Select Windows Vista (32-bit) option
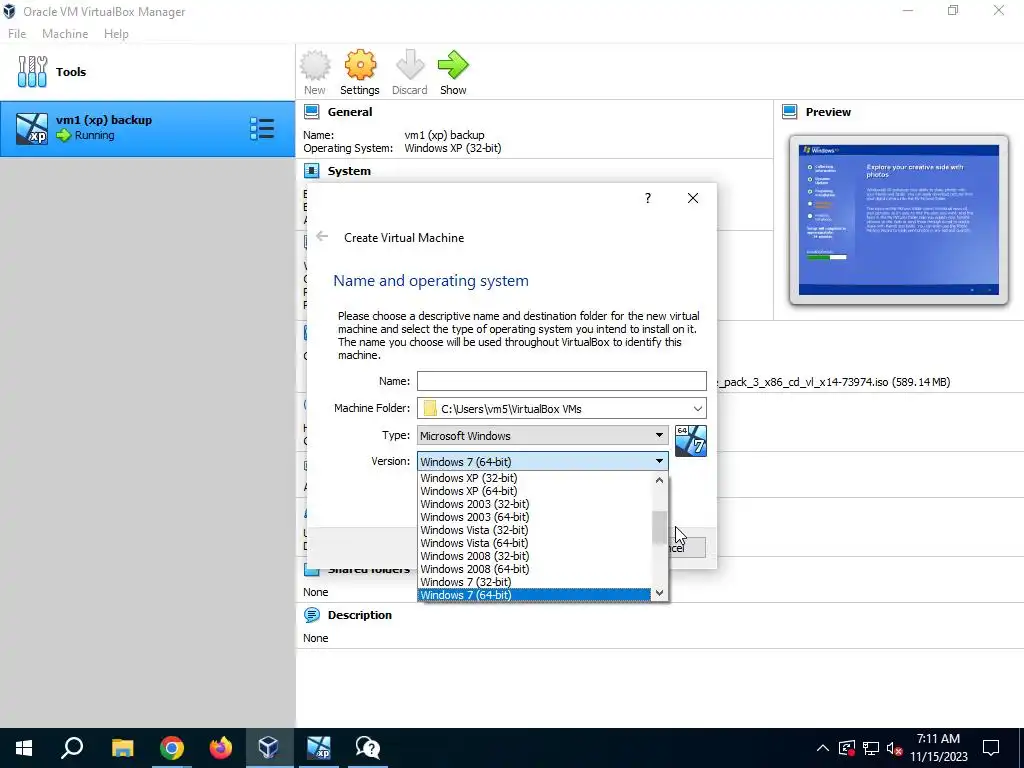The width and height of the screenshot is (1024, 768). click(534, 530)
